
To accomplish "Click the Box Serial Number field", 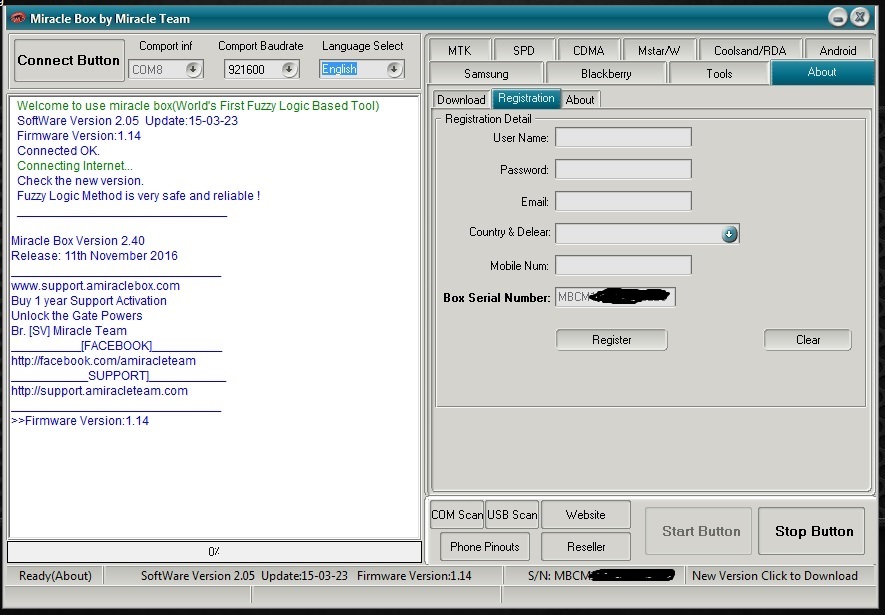I will pos(615,297).
